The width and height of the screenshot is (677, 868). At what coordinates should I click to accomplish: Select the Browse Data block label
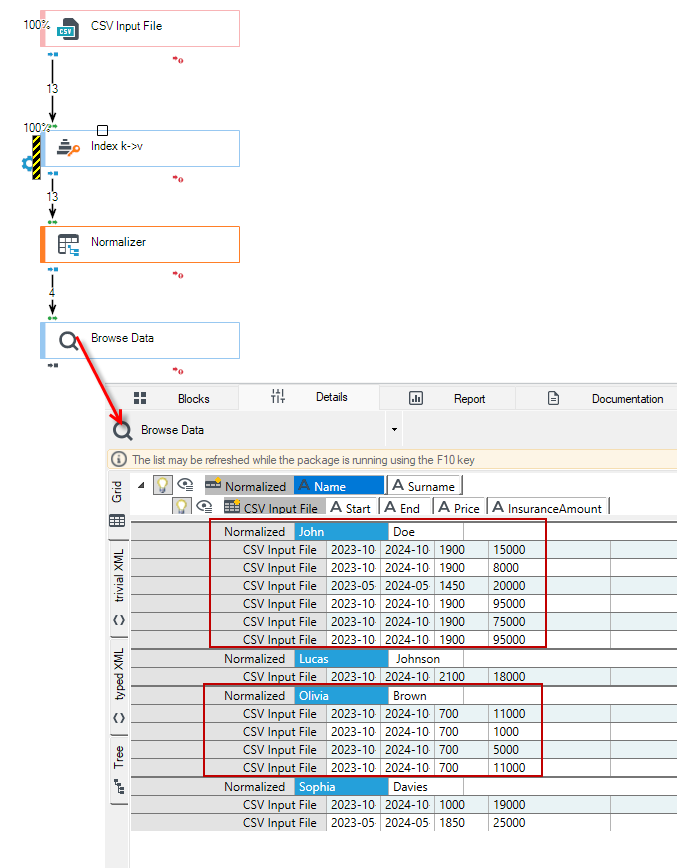pyautogui.click(x=122, y=338)
